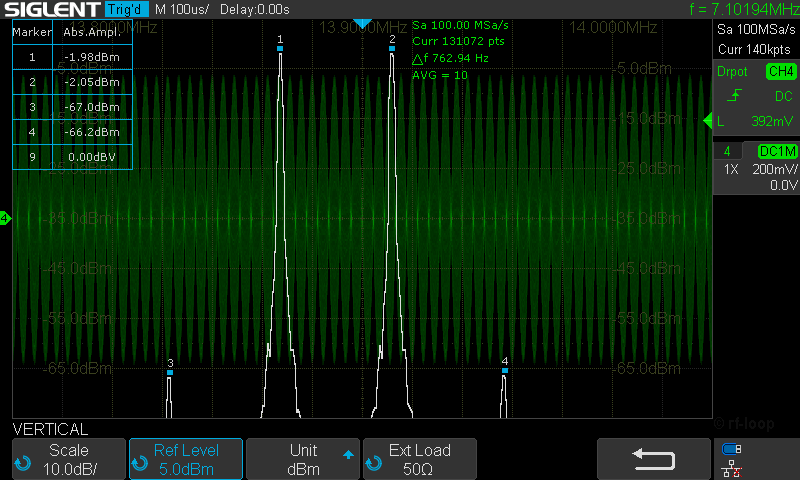Image resolution: width=800 pixels, height=480 pixels.
Task: Click marker 2 on the spectrum peak
Action: click(392, 48)
